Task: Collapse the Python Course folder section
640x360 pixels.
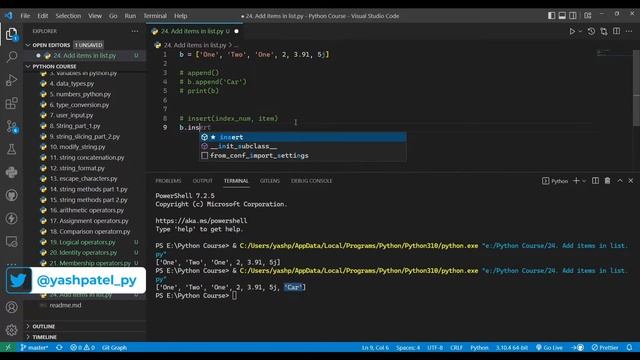Action: coord(85,67)
